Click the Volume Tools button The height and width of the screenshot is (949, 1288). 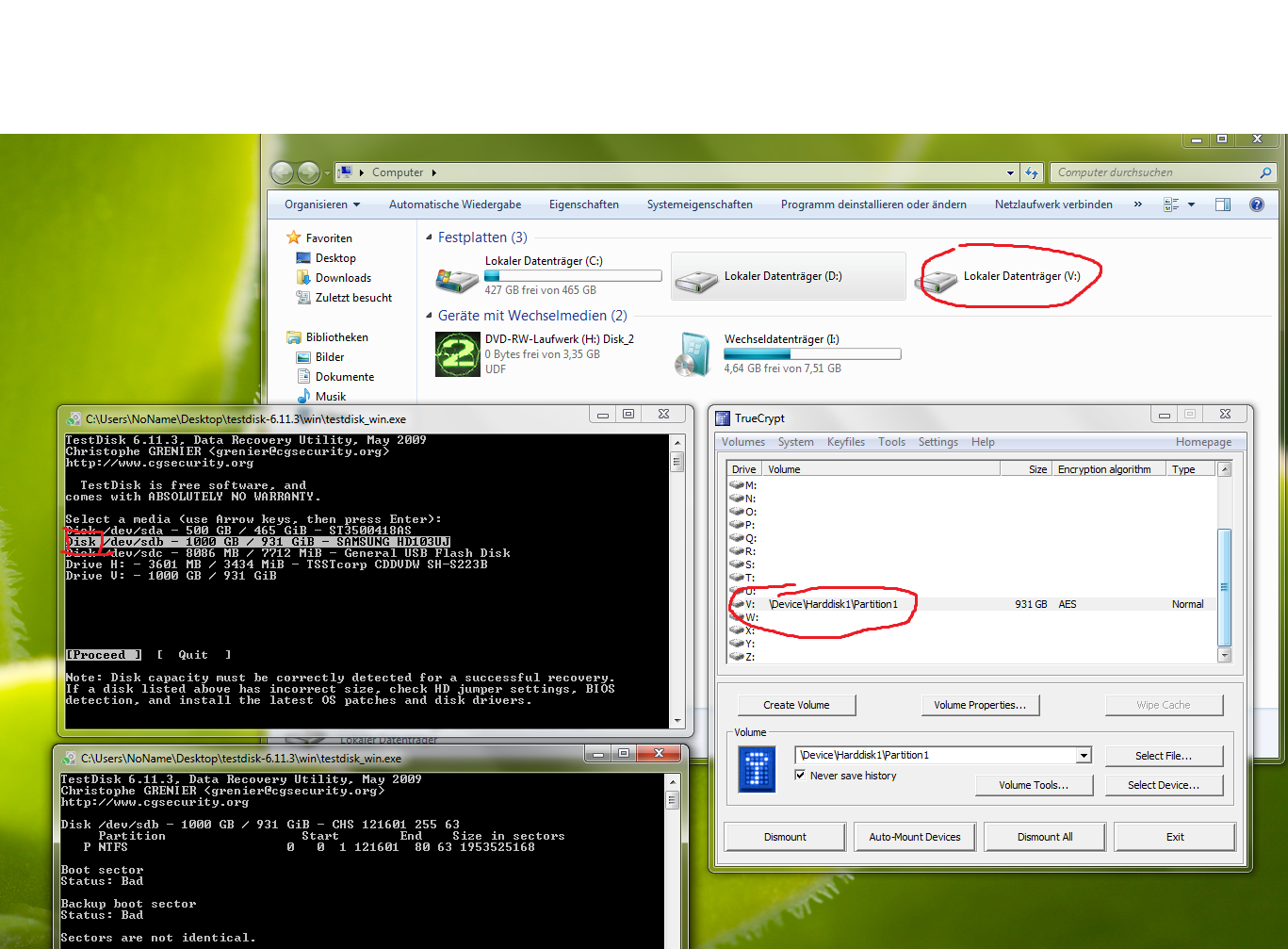tap(1034, 785)
